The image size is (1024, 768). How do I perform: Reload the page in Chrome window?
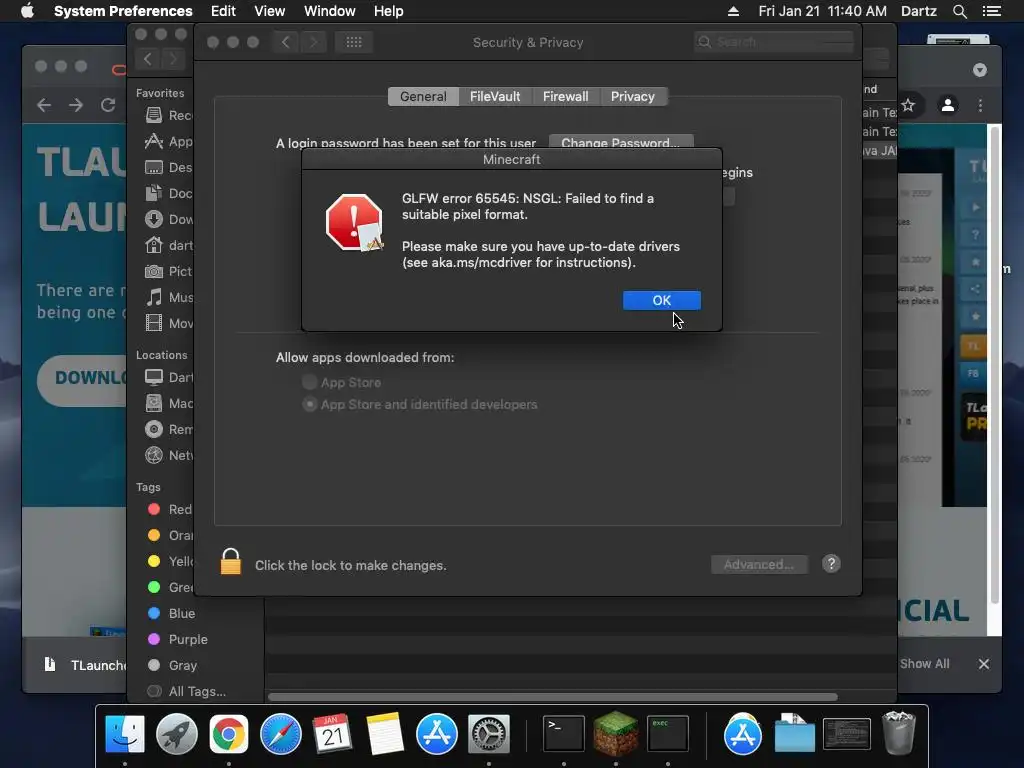pyautogui.click(x=108, y=105)
